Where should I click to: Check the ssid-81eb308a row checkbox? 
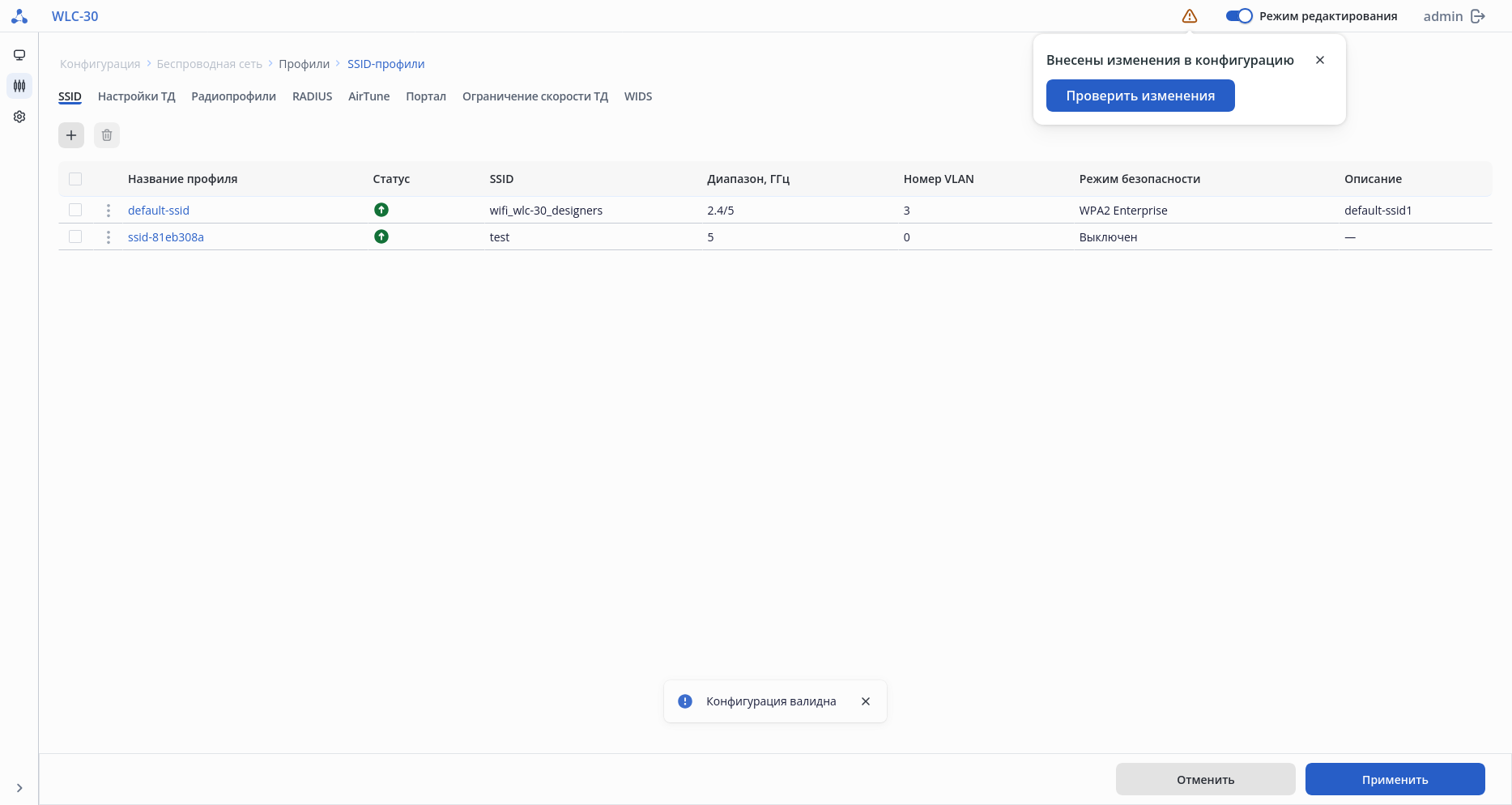click(75, 236)
